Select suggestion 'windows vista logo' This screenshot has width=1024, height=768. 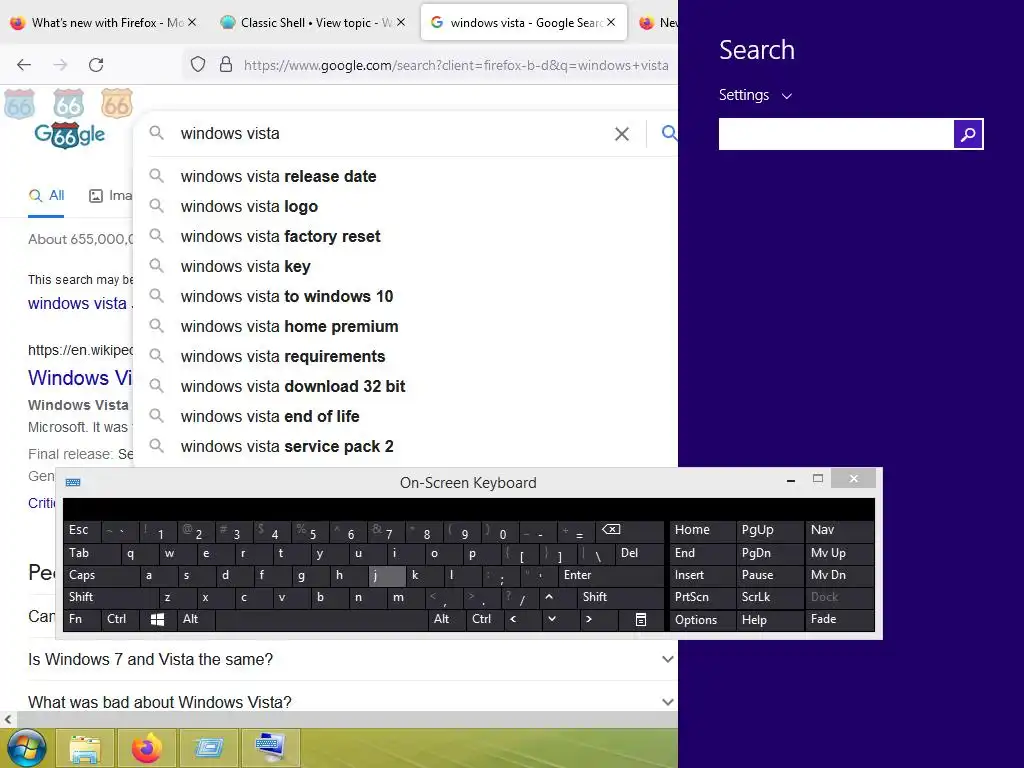(249, 206)
